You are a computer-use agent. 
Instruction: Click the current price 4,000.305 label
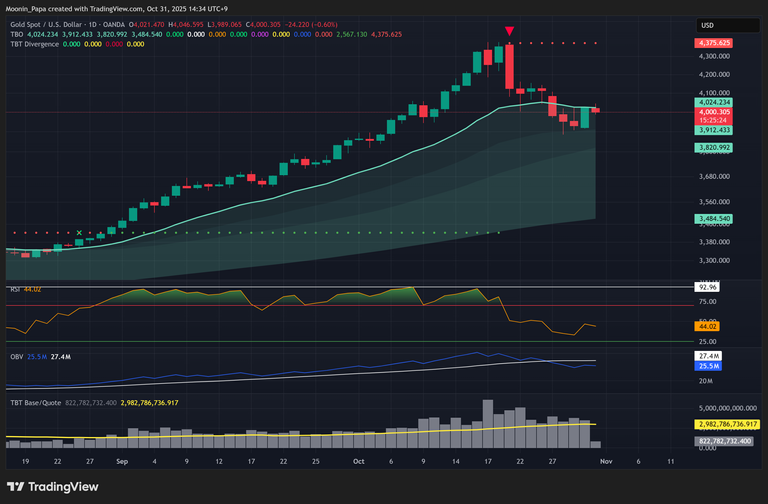(714, 113)
